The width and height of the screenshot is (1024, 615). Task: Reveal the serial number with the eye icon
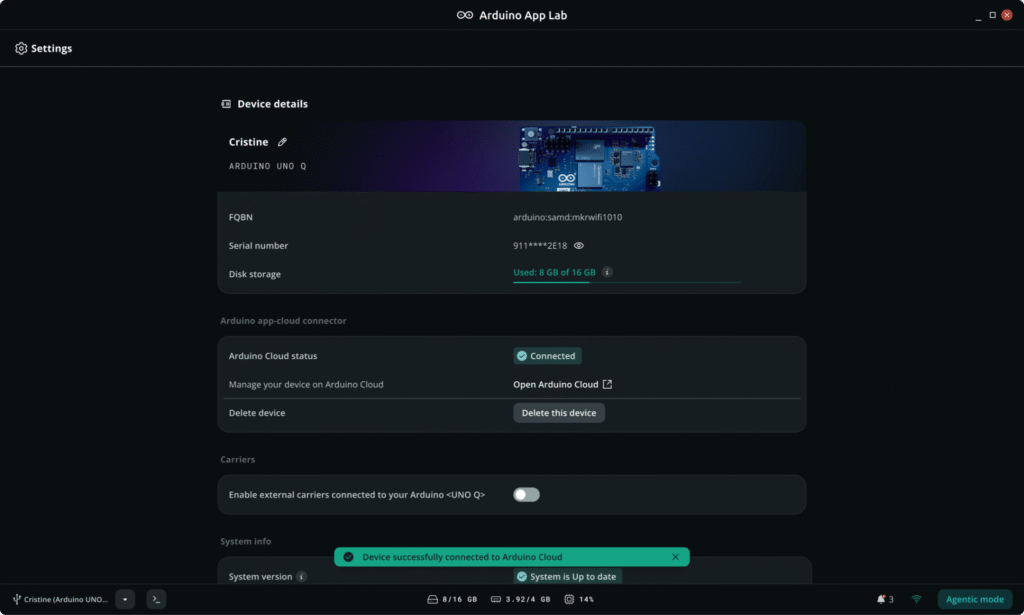579,245
